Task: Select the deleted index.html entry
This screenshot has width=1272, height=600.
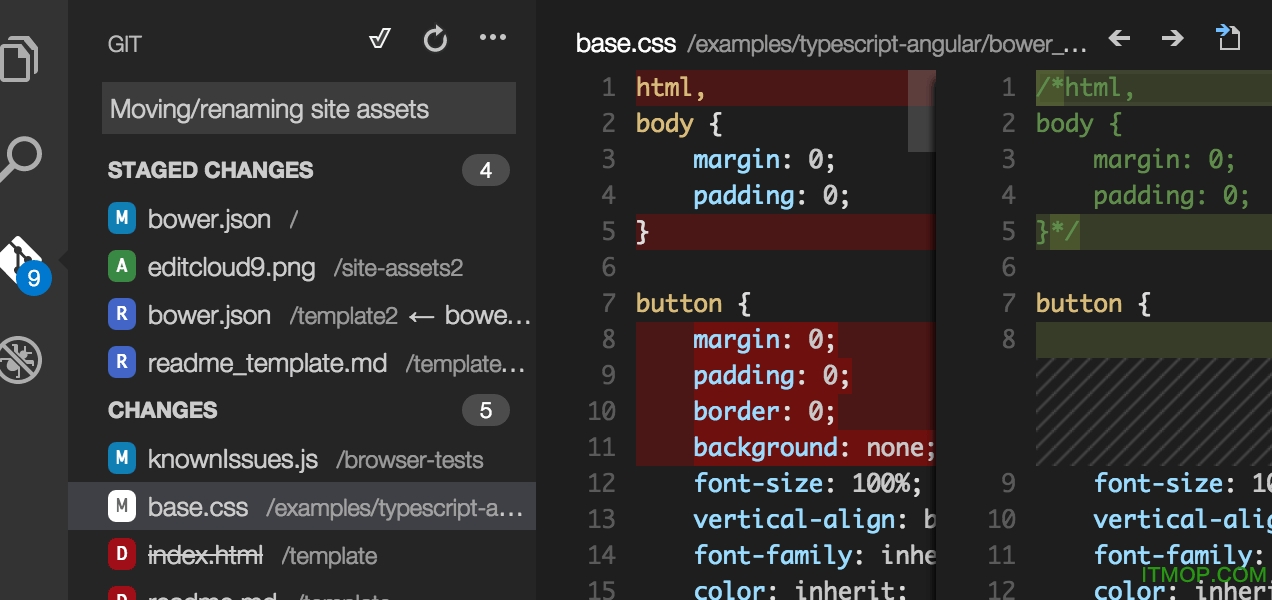Action: pos(205,555)
